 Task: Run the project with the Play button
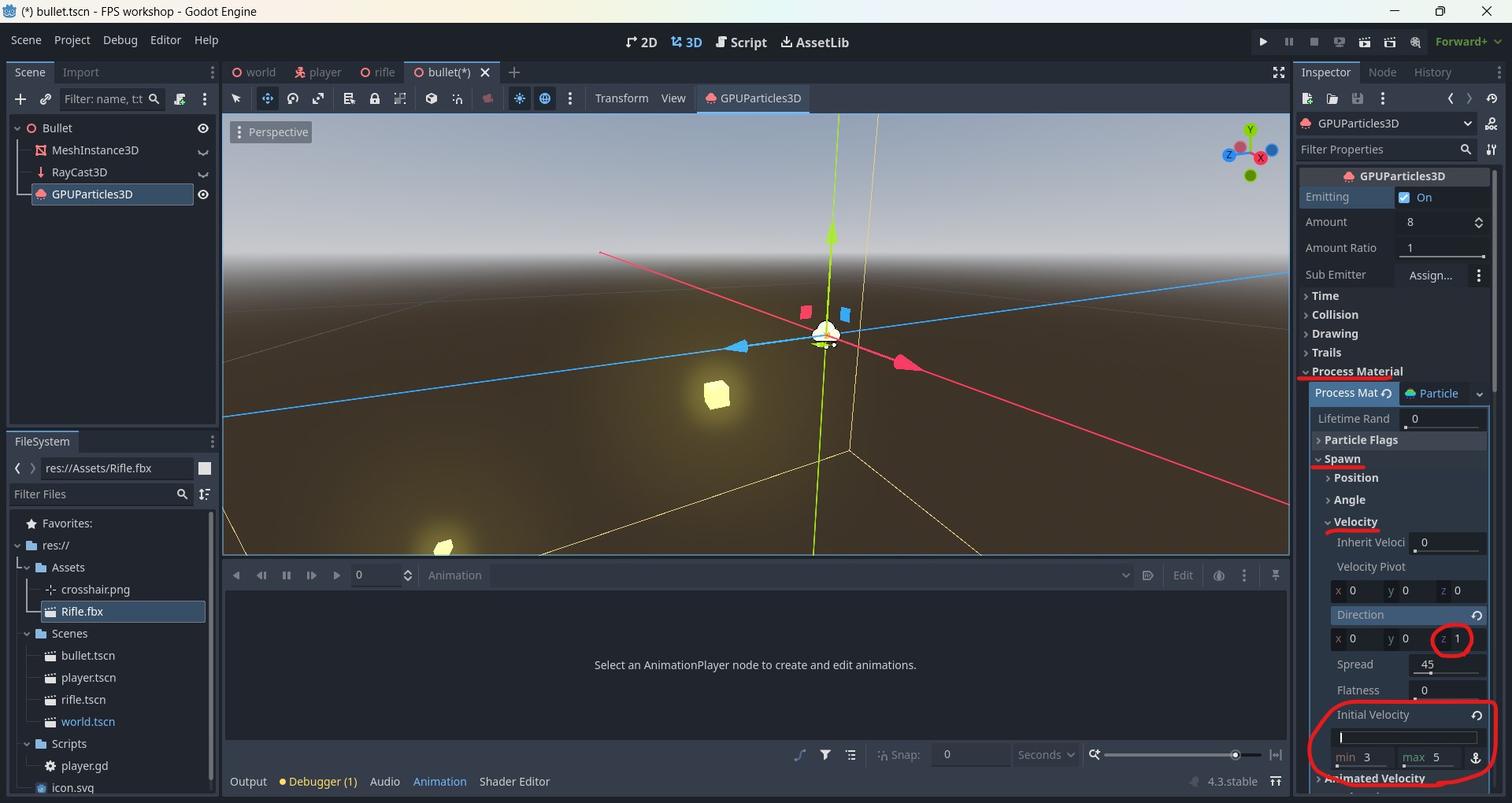(1263, 42)
